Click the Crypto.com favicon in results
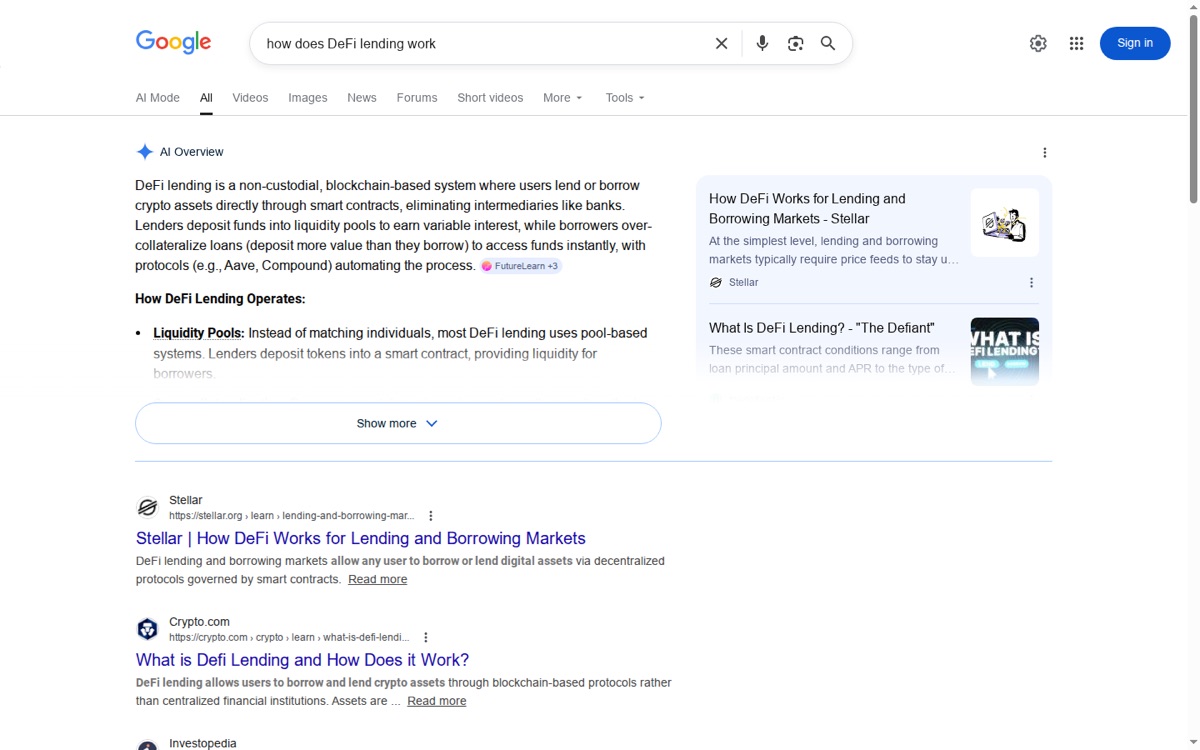Viewport: 1200px width, 750px height. (147, 629)
